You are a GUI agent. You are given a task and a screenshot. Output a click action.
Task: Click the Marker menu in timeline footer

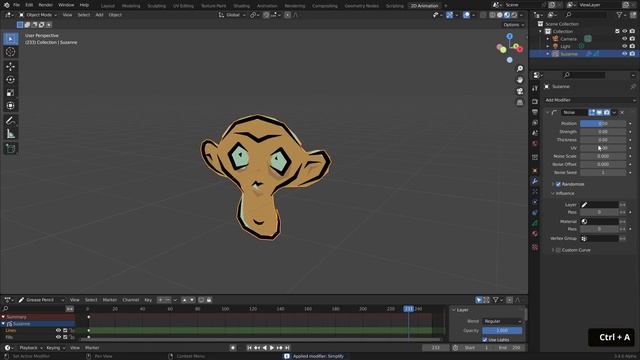(x=92, y=348)
